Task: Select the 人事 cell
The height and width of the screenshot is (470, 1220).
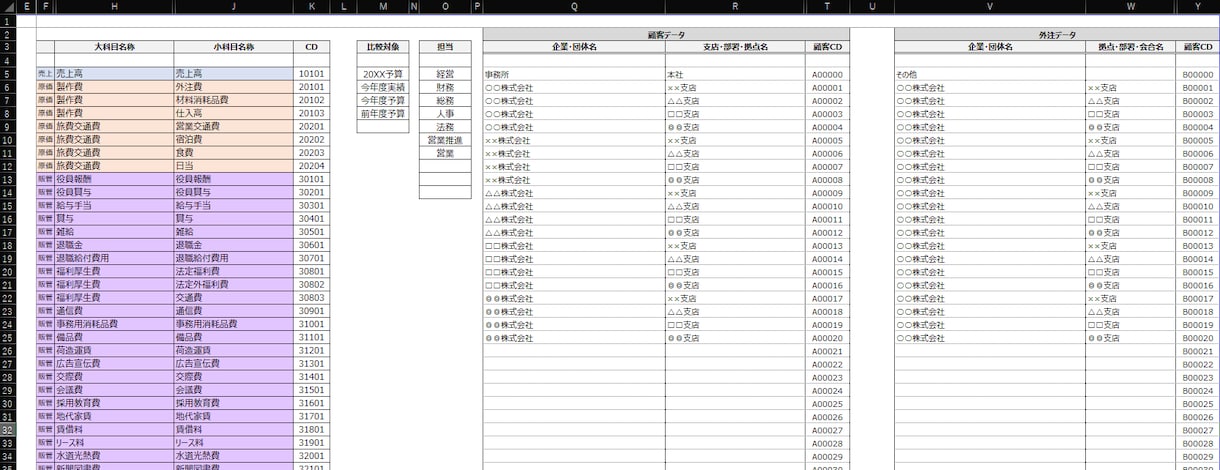Action: (444, 114)
